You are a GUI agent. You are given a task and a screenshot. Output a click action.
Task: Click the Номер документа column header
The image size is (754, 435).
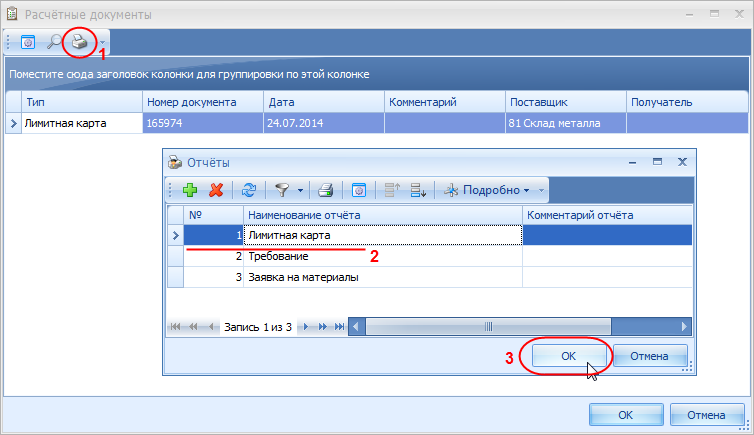coord(203,102)
